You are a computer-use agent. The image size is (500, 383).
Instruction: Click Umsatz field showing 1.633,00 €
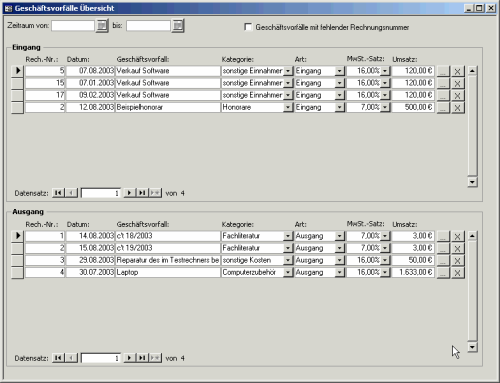pyautogui.click(x=413, y=273)
